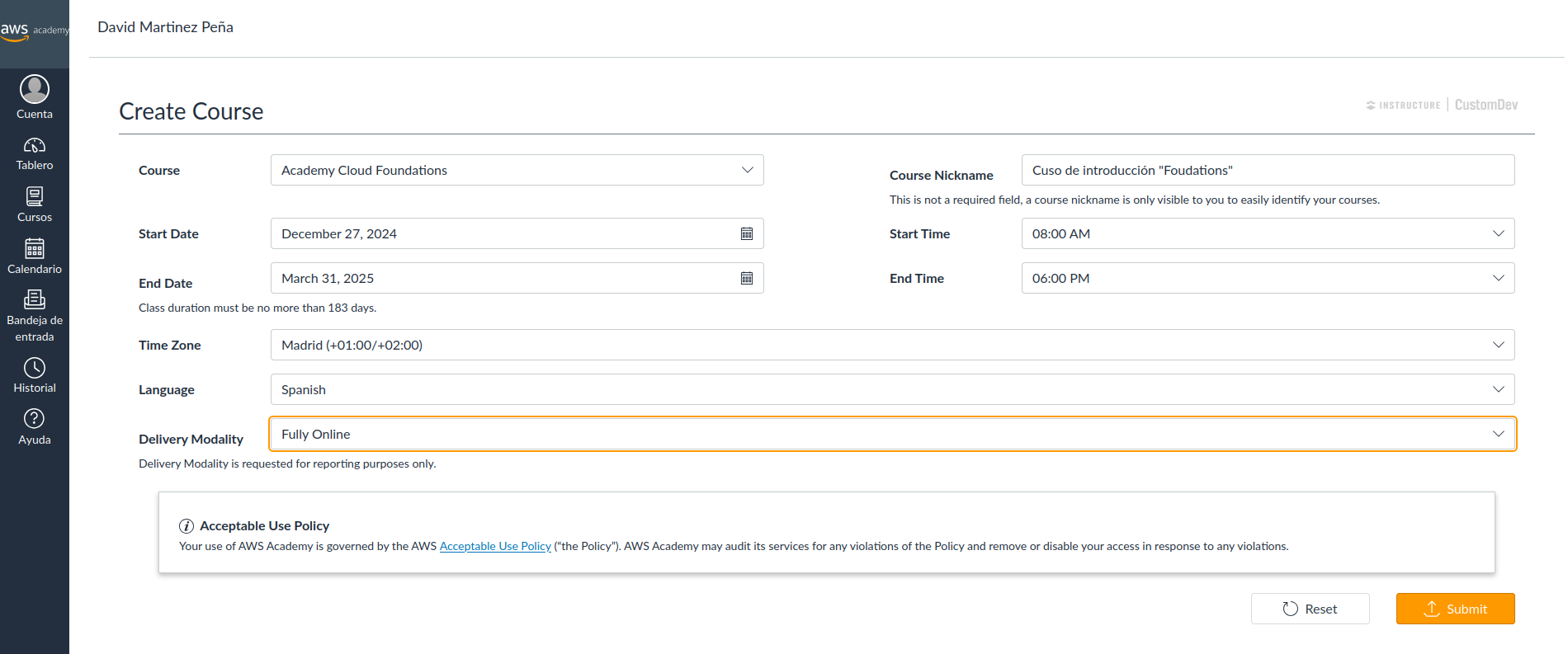This screenshot has width=1568, height=654.
Task: Click into the Course Nickname field
Action: pyautogui.click(x=1267, y=171)
